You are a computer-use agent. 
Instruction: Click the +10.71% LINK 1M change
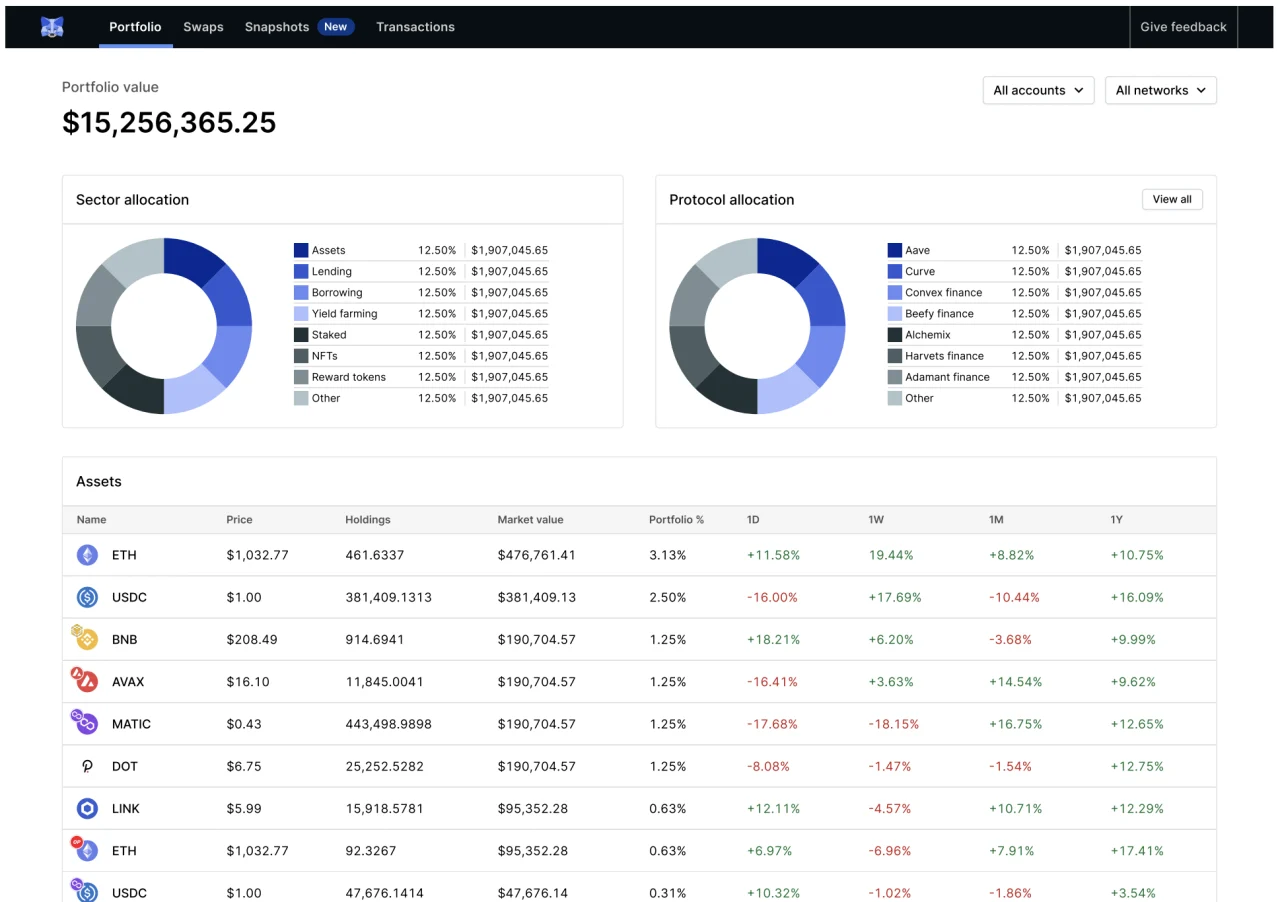click(x=1016, y=808)
